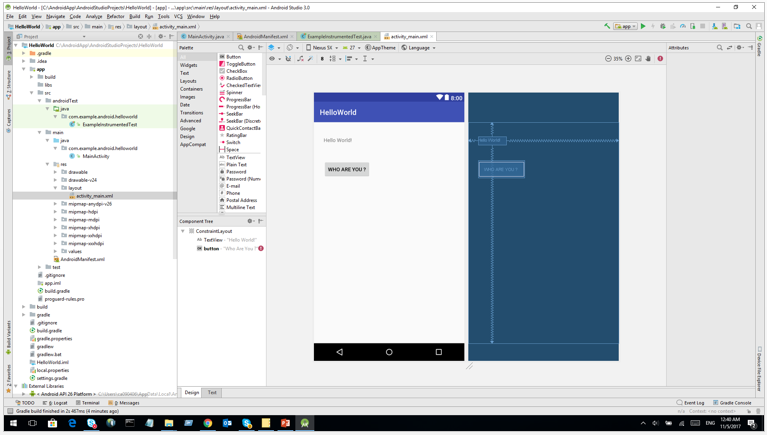Click Android Studio icon in Windows taskbar
This screenshot has width=767, height=435.
[305, 423]
